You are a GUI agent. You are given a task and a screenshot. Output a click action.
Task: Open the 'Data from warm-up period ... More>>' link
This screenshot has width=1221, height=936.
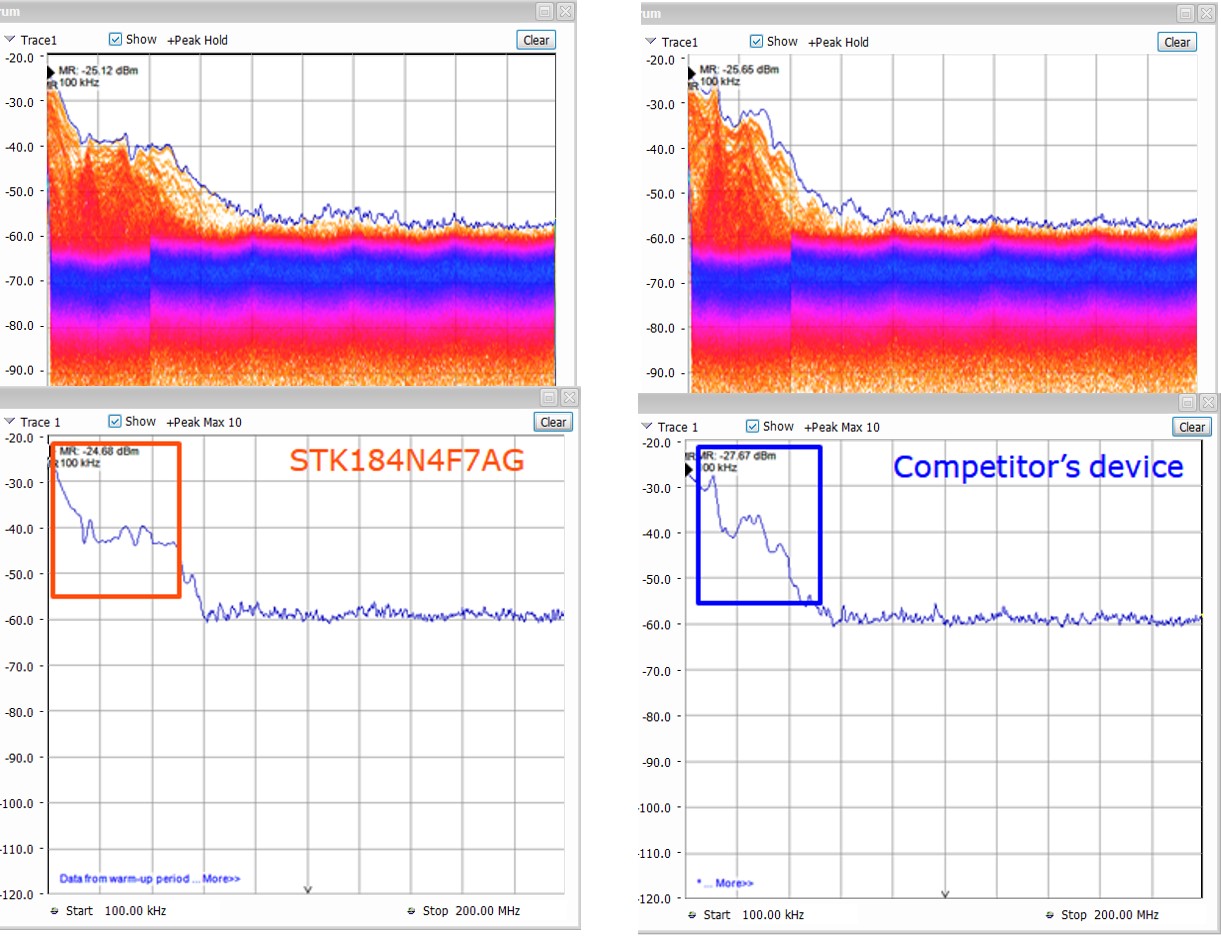(150, 879)
